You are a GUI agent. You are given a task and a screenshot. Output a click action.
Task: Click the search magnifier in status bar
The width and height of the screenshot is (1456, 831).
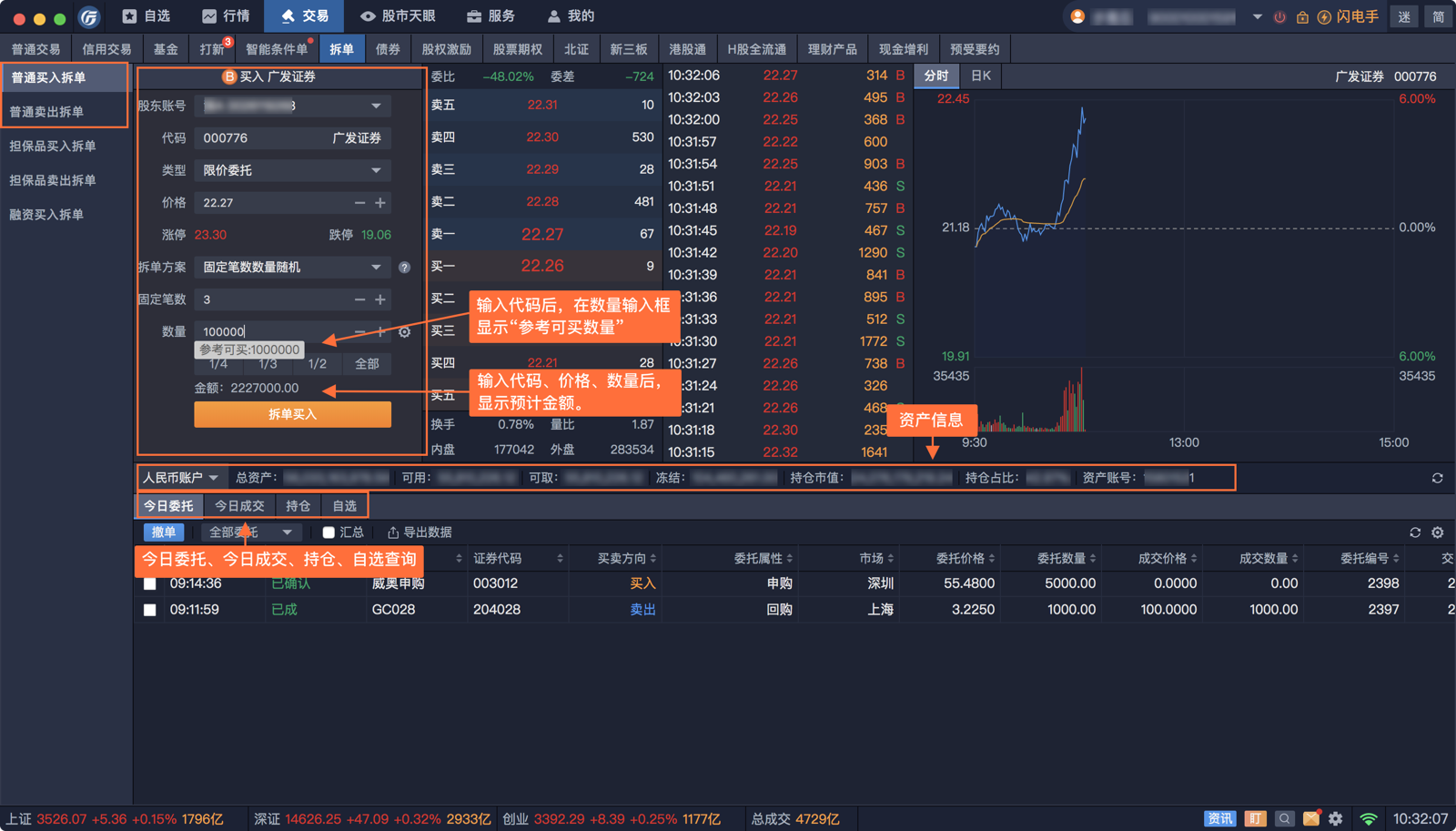click(x=1284, y=818)
